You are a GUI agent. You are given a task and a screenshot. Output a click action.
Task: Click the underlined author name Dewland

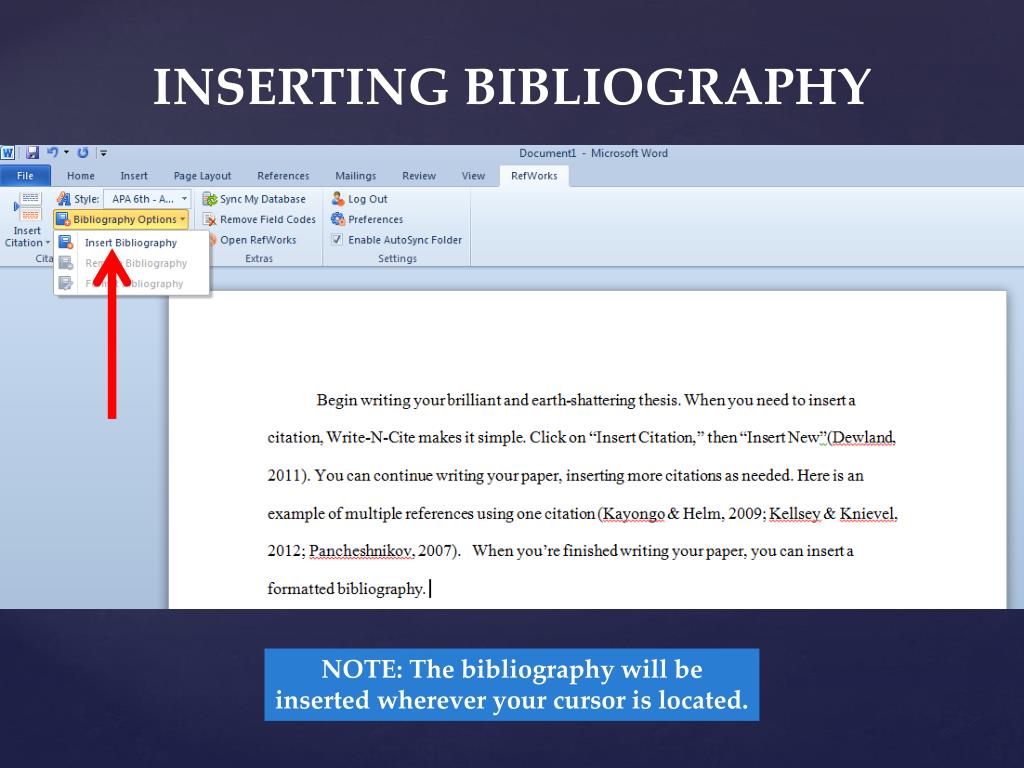point(862,438)
